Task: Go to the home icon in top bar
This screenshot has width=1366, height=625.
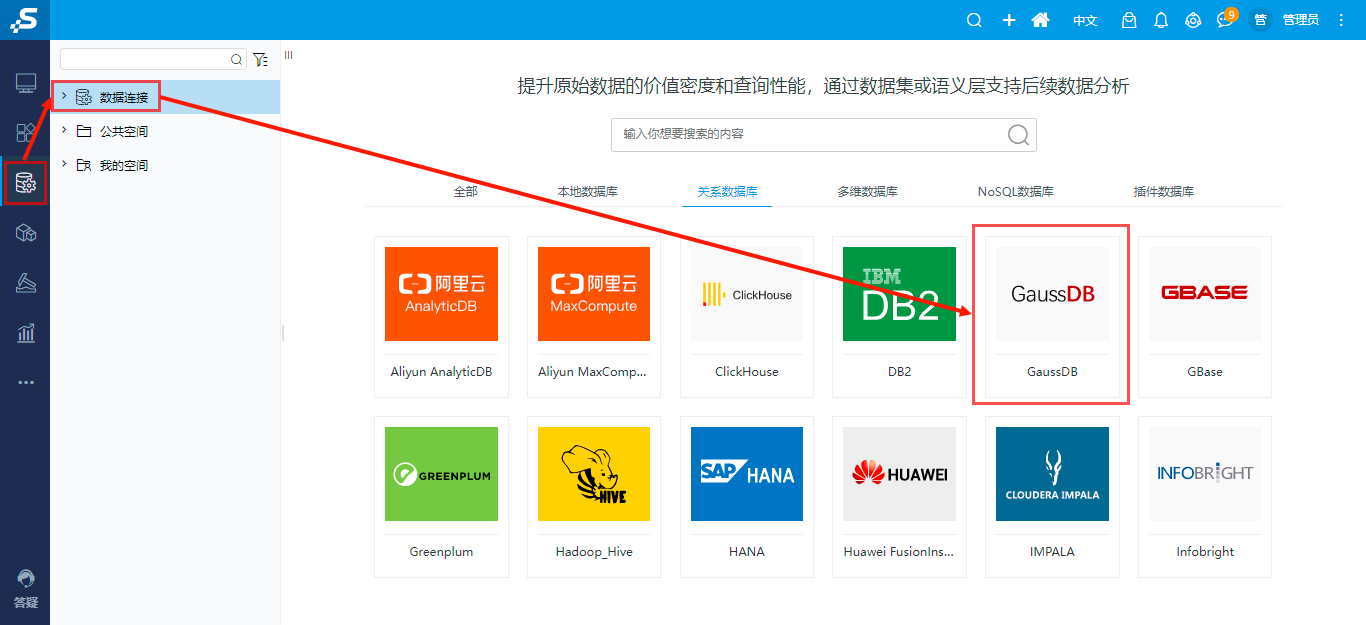Action: click(x=1040, y=20)
